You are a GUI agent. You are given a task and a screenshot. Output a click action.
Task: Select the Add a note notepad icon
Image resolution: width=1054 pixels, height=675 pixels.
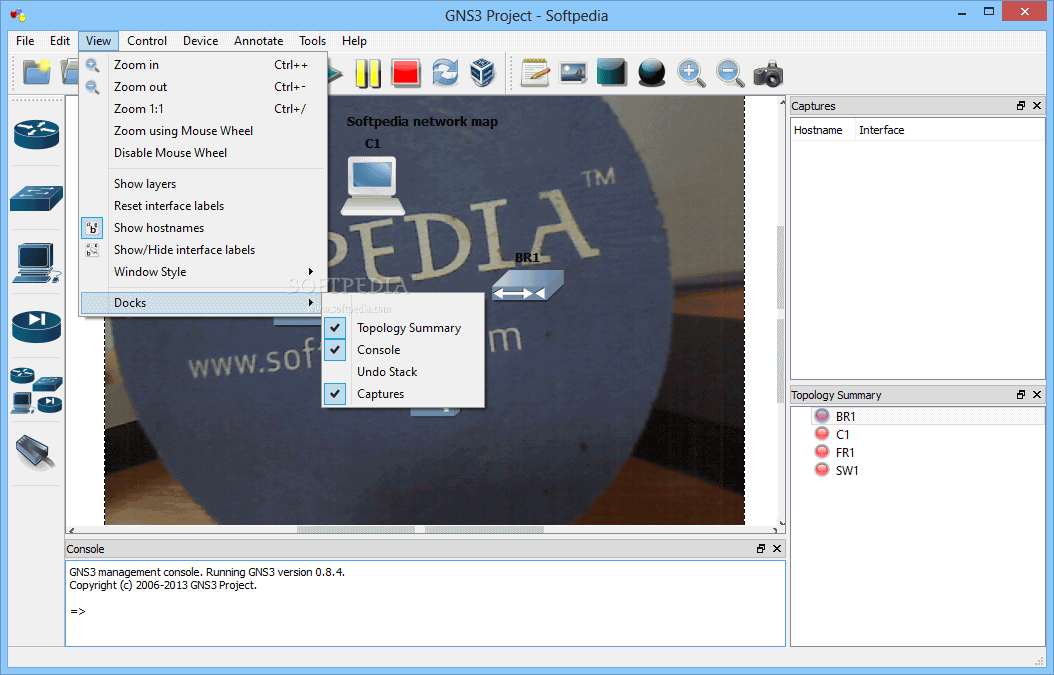(x=535, y=73)
